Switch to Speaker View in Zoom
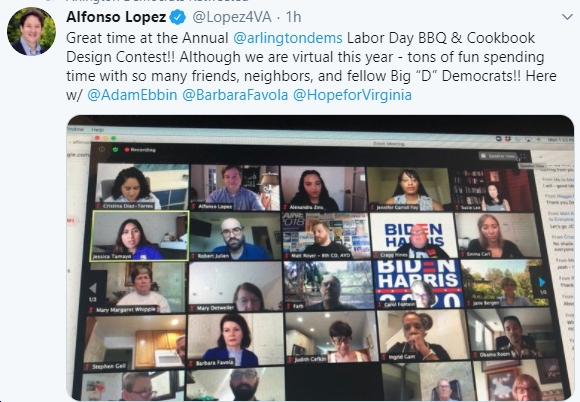The width and height of the screenshot is (580, 402). tap(498, 156)
